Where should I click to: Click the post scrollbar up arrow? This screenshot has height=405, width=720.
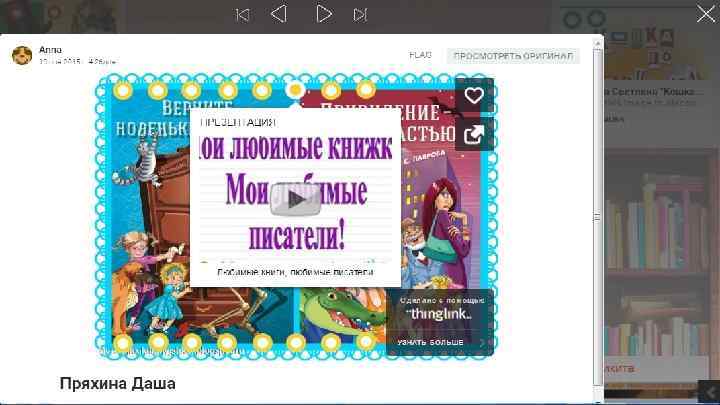597,44
